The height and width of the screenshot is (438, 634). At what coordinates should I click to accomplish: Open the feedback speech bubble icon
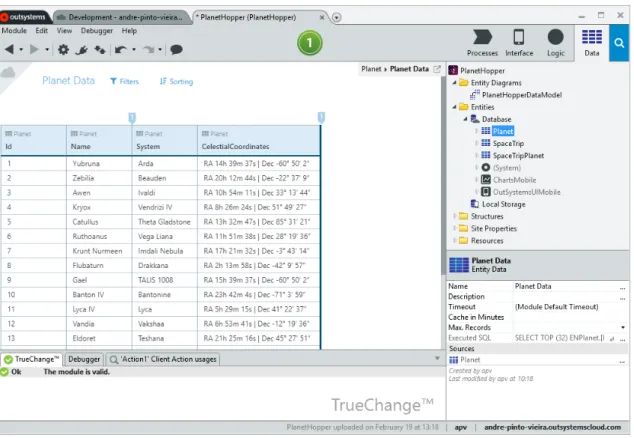tap(176, 49)
